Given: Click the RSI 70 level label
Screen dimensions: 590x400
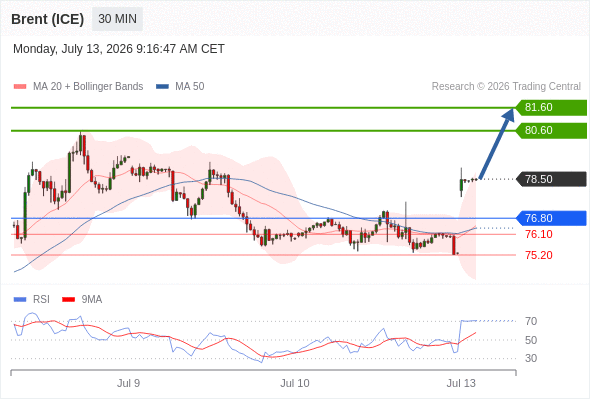Looking at the screenshot, I should coord(531,321).
